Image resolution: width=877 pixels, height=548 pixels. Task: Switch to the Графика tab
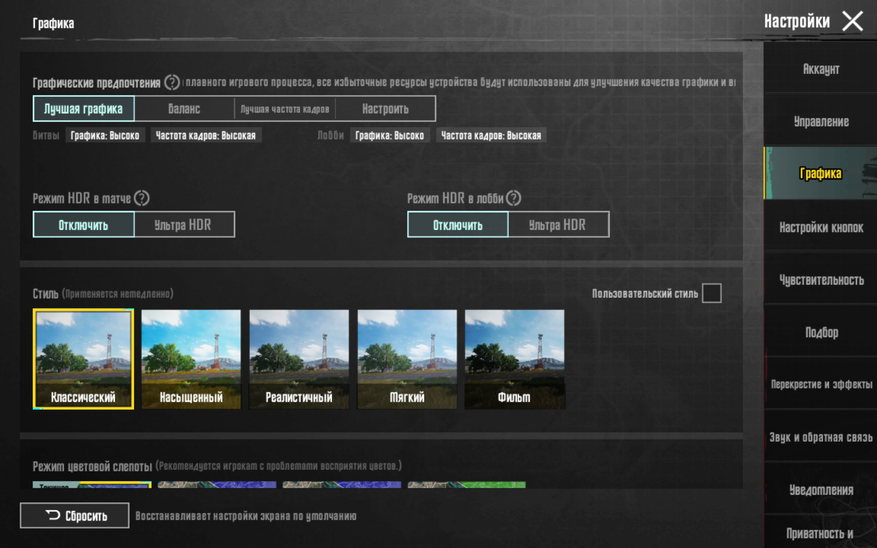point(821,173)
